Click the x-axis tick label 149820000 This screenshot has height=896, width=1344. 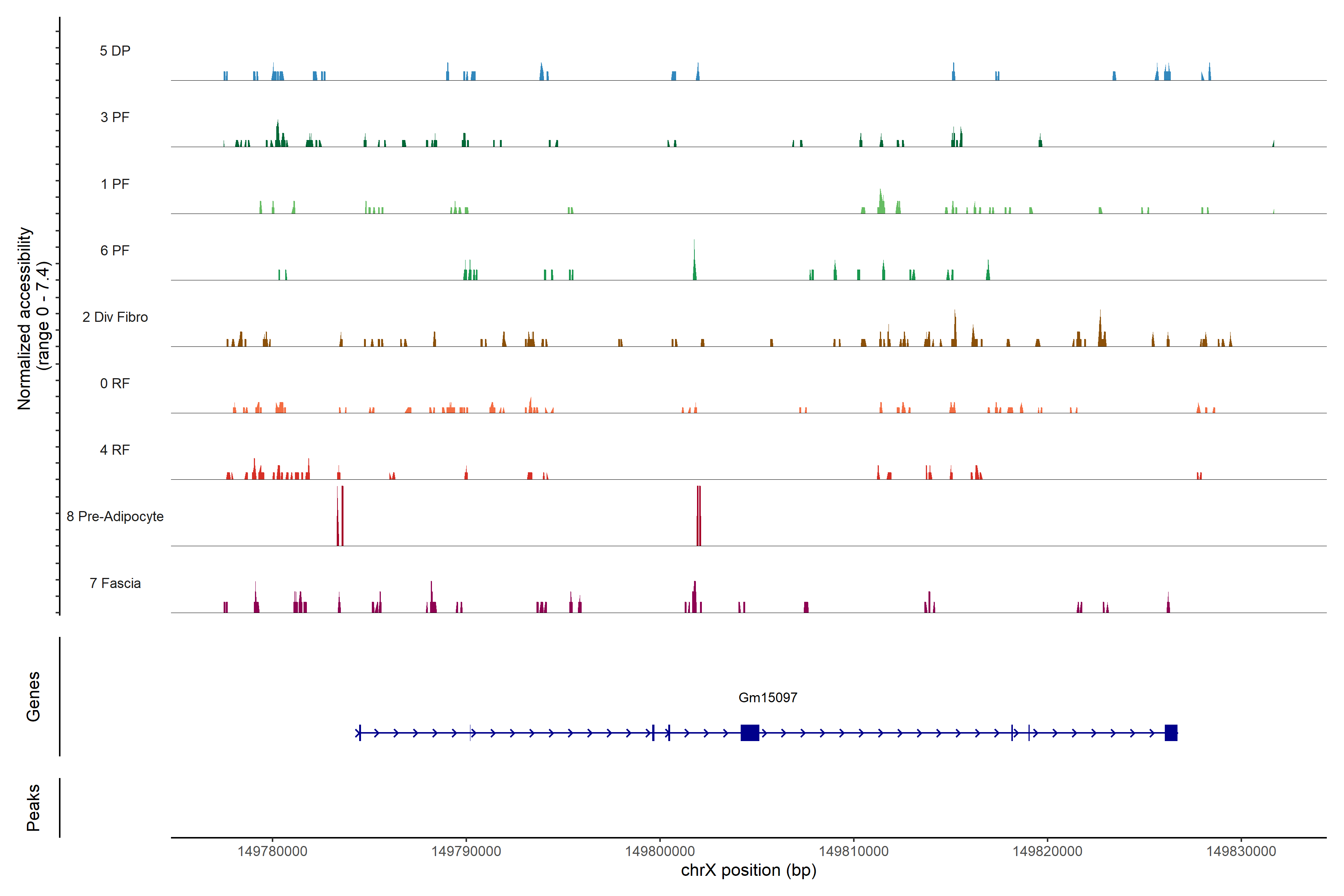point(1048,852)
